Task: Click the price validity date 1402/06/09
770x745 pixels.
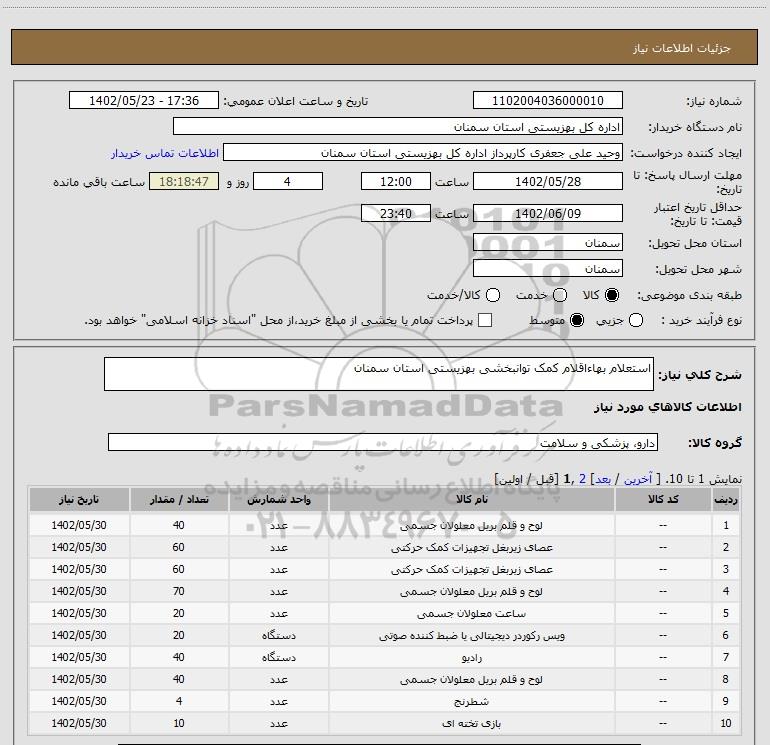Action: coord(548,213)
